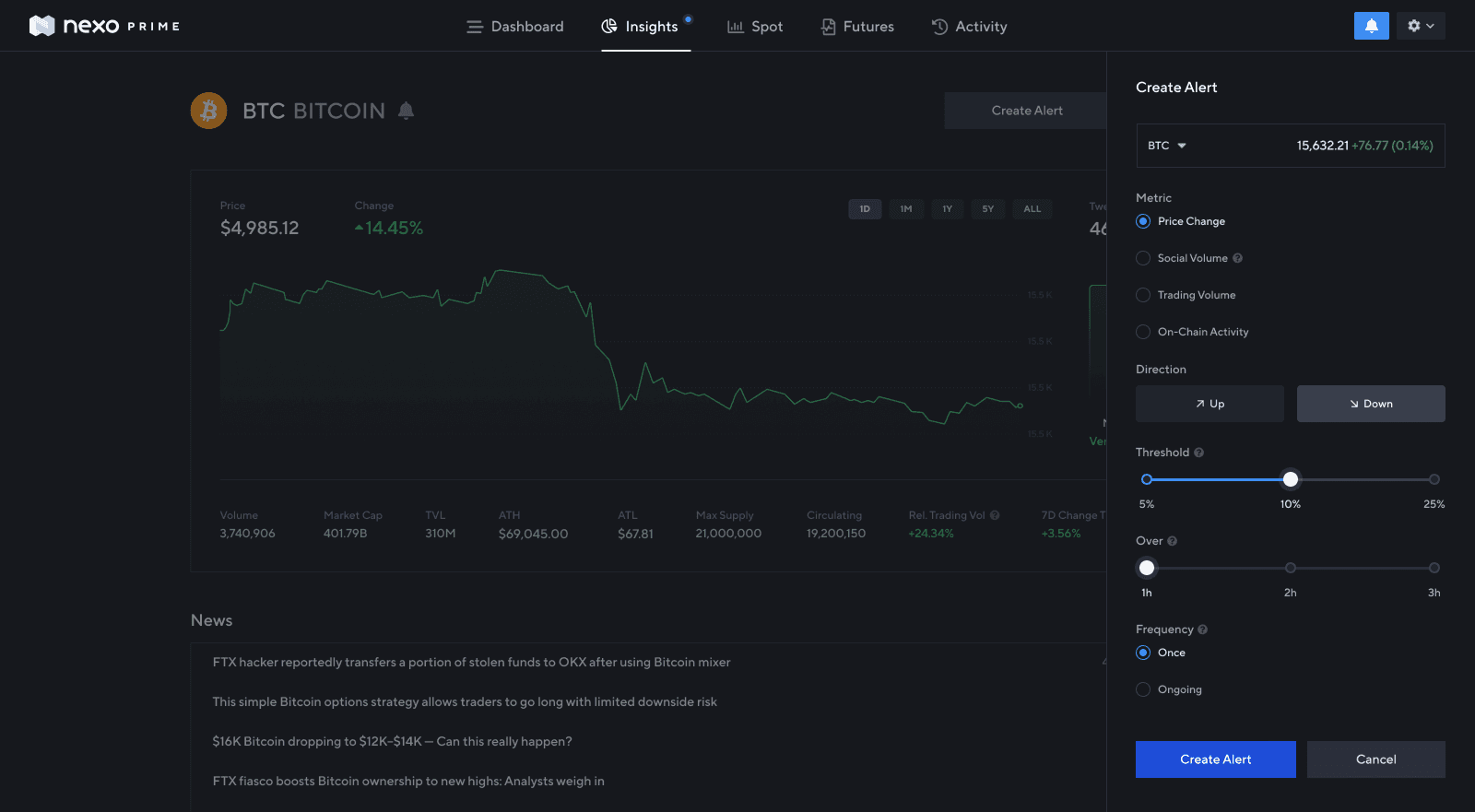Click the 15,632.21 BTC price in alert panel
Image resolution: width=1475 pixels, height=812 pixels.
(x=1322, y=146)
